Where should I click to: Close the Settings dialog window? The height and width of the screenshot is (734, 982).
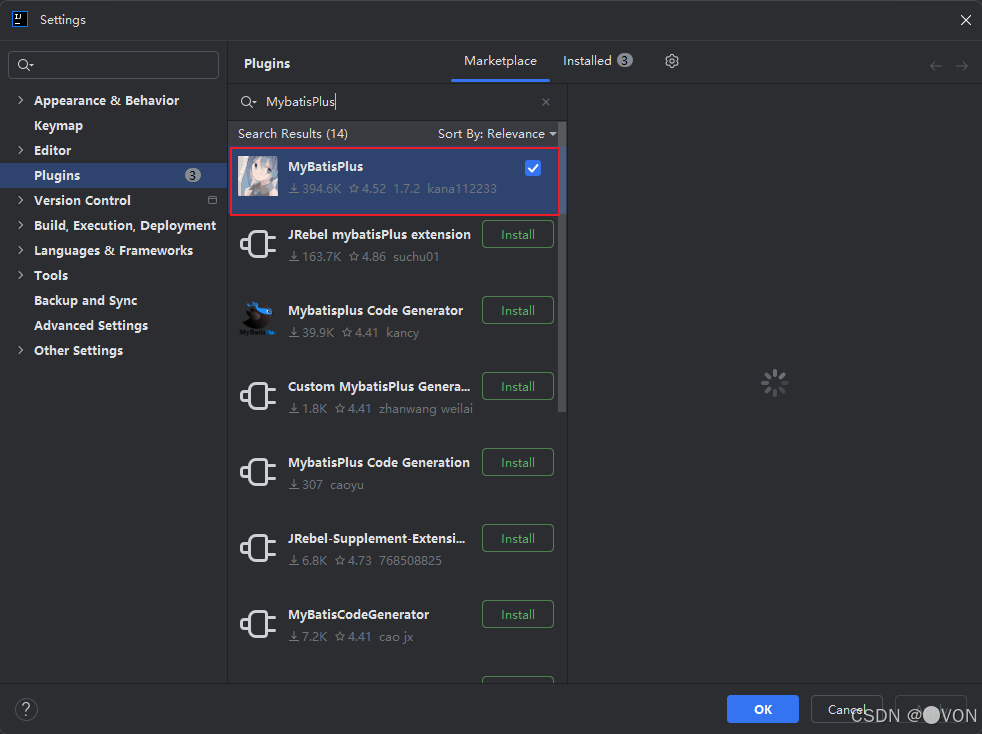click(965, 20)
